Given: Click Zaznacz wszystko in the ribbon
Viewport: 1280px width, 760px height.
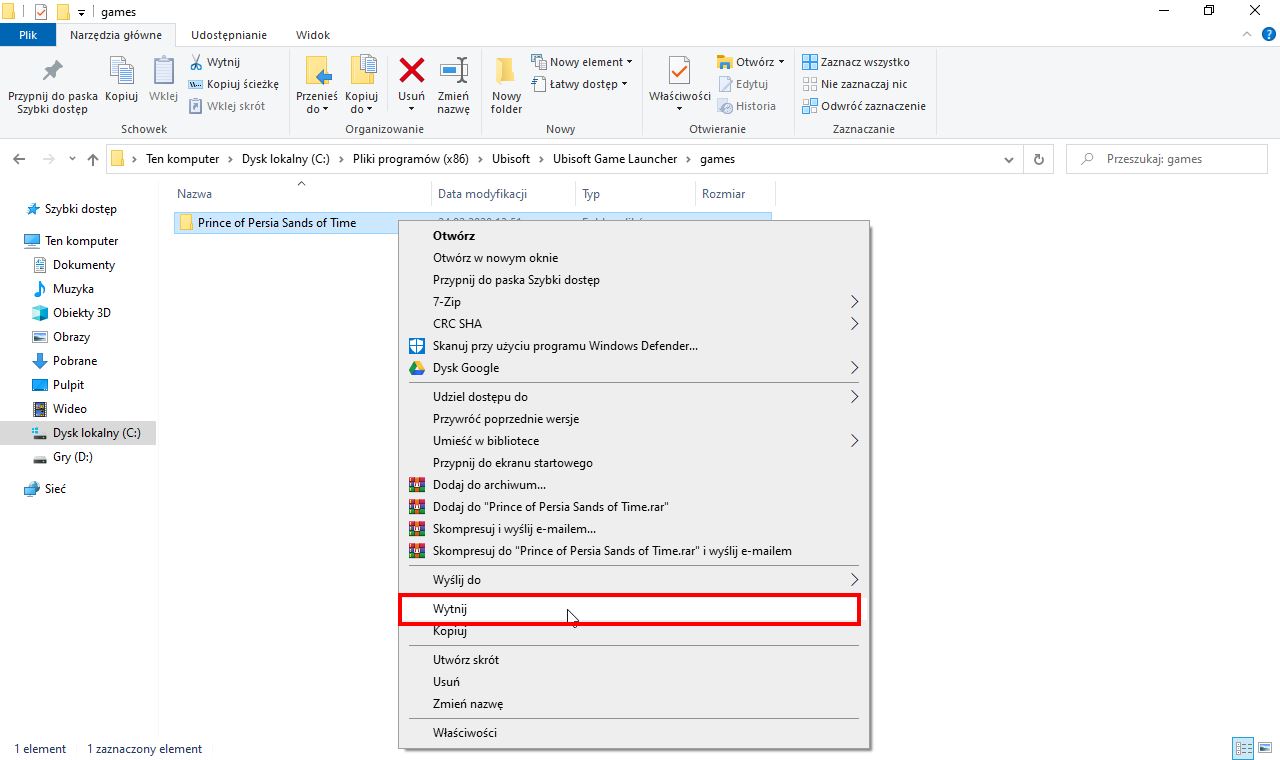Looking at the screenshot, I should pos(856,62).
